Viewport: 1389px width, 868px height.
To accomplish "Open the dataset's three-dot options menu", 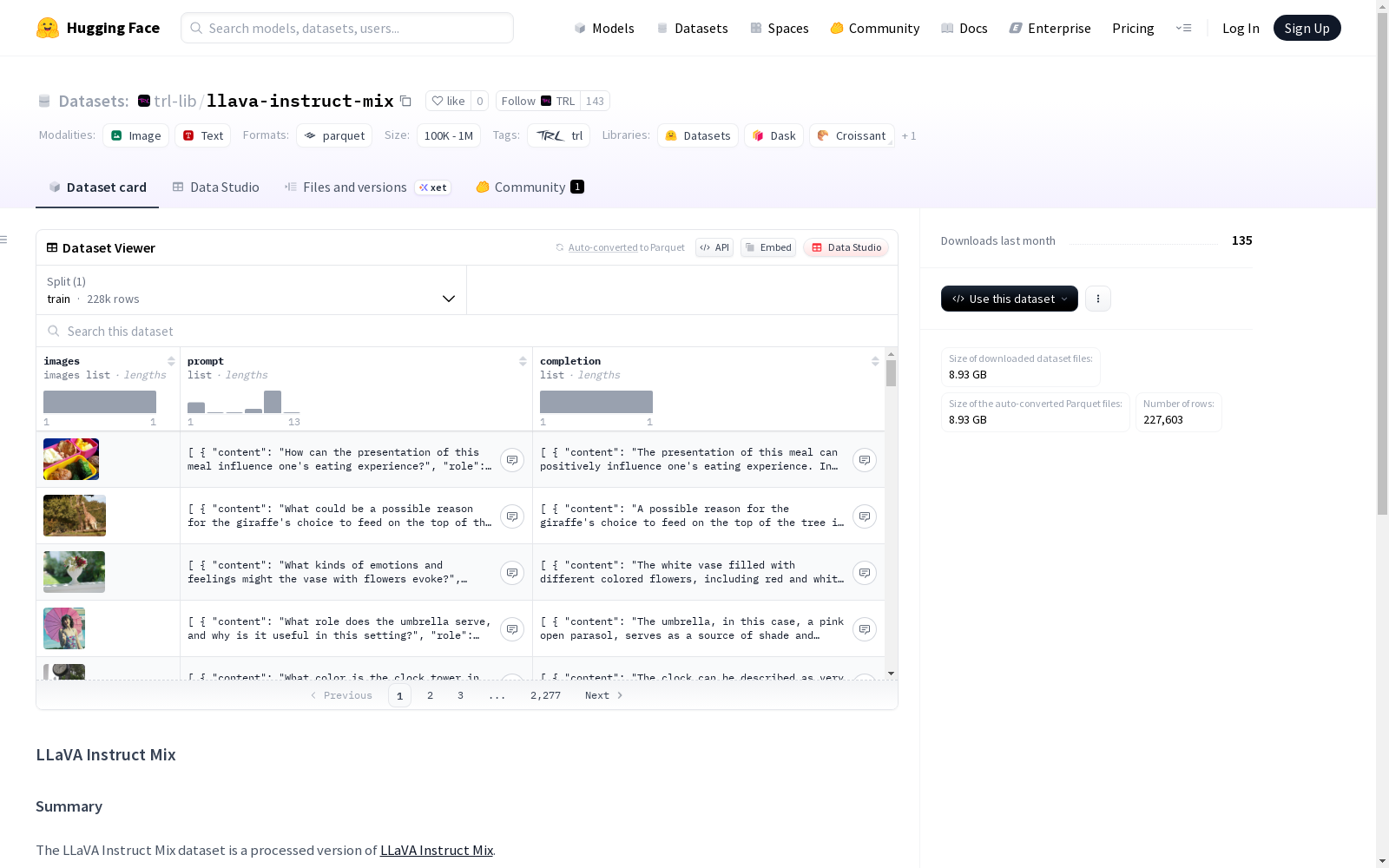I will click(1098, 299).
